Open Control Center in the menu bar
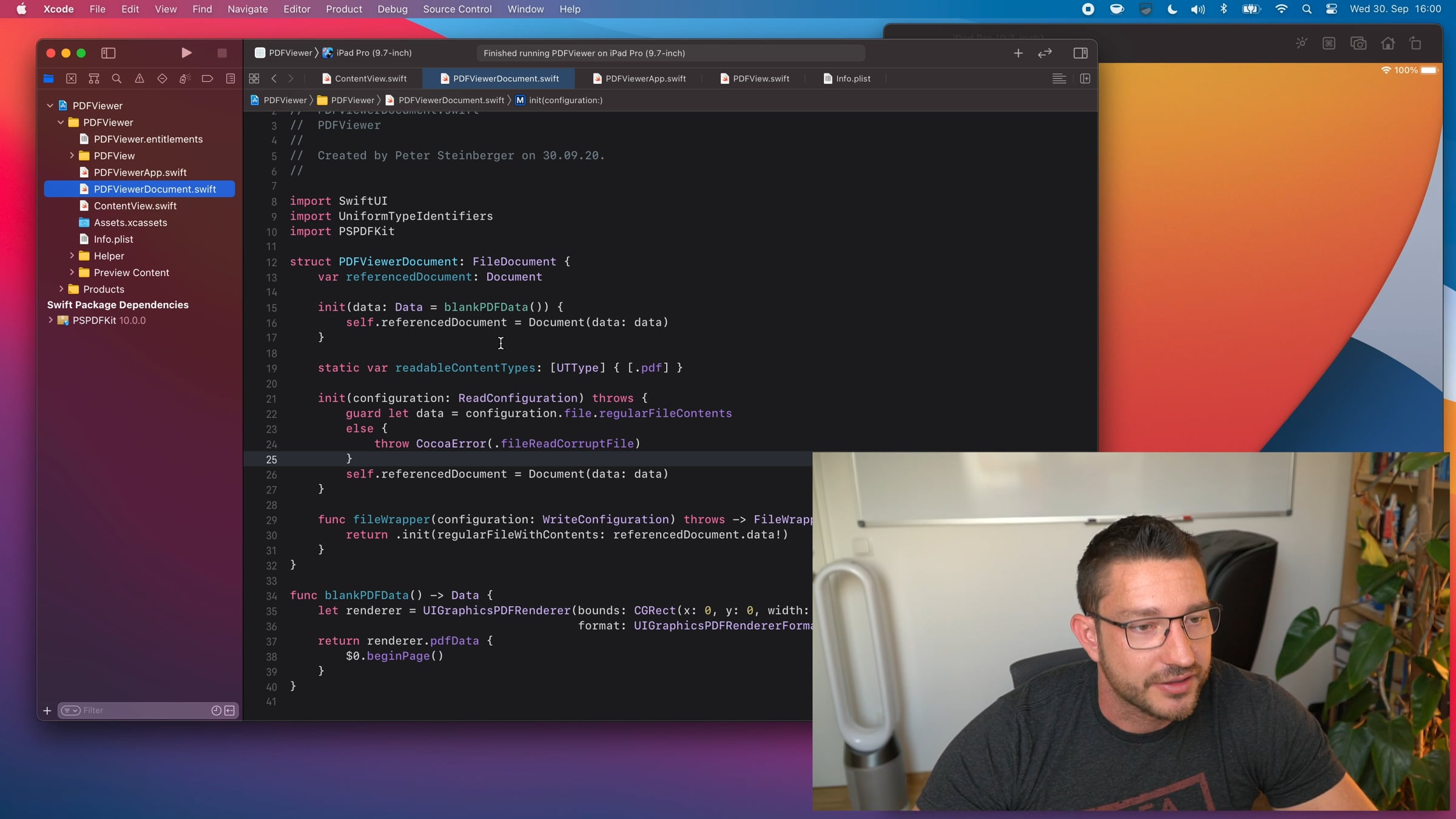Viewport: 1456px width, 819px height. 1332,9
